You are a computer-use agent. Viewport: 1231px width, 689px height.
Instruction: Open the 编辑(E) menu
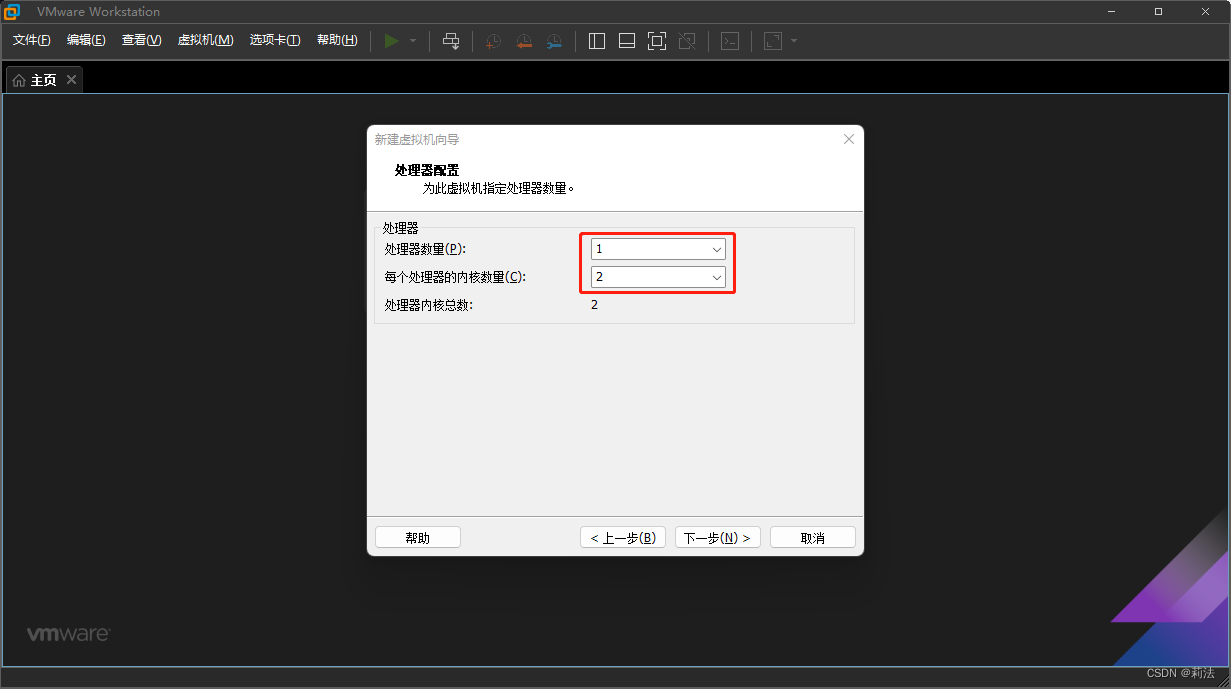(x=86, y=40)
